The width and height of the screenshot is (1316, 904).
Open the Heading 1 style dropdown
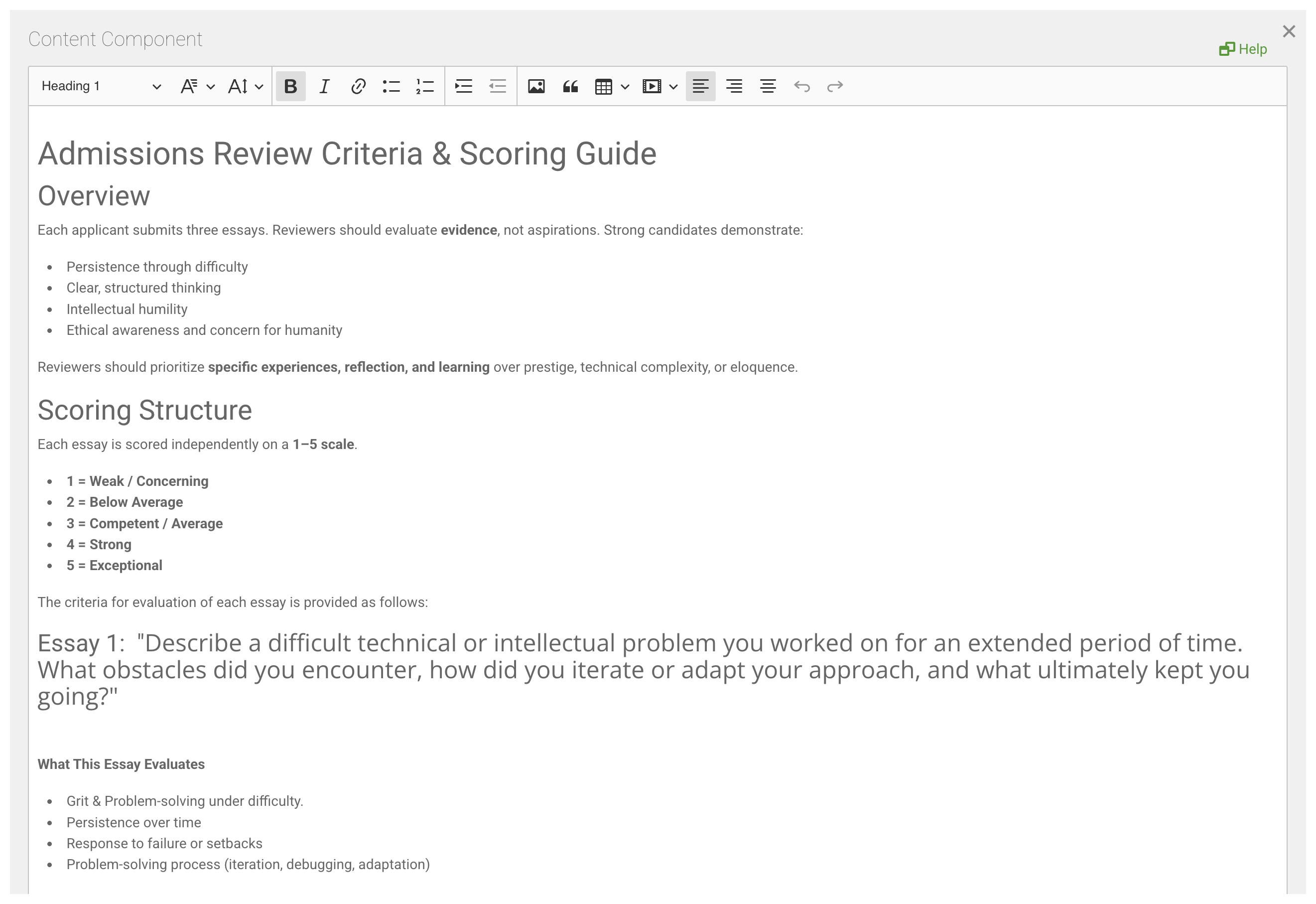click(x=101, y=86)
